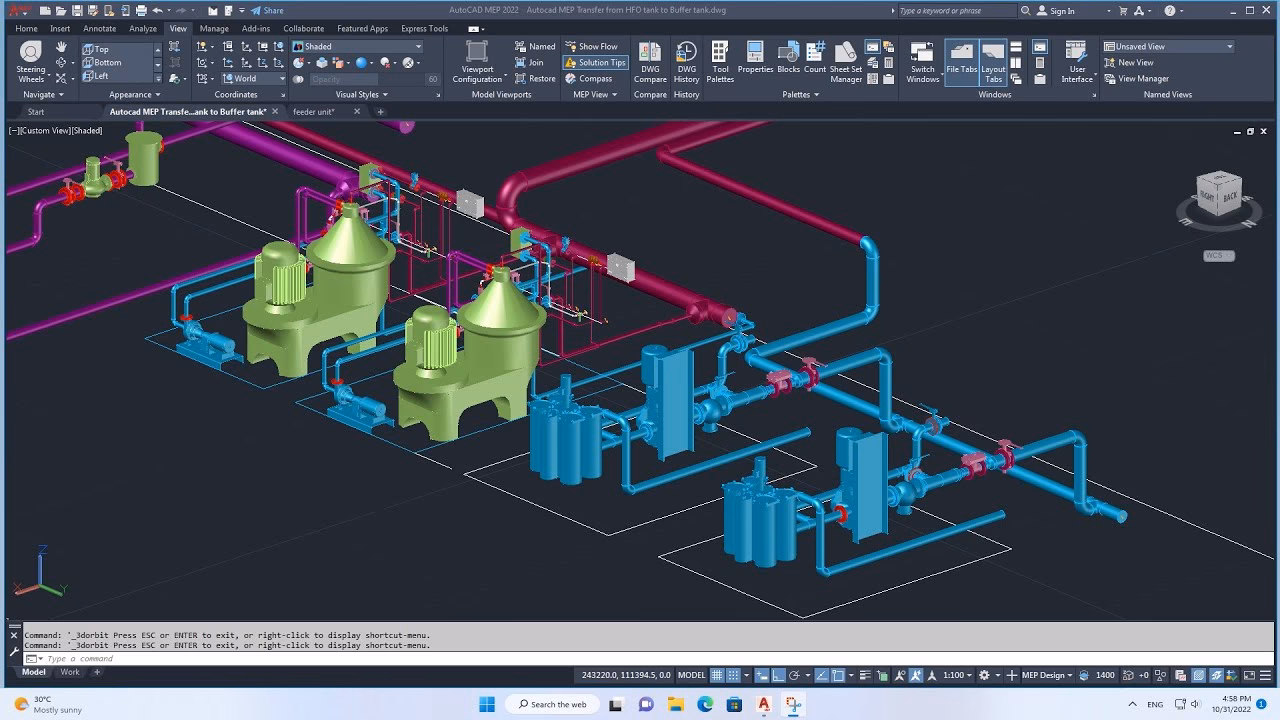
Task: Enable the MEP Compass
Action: tap(594, 78)
